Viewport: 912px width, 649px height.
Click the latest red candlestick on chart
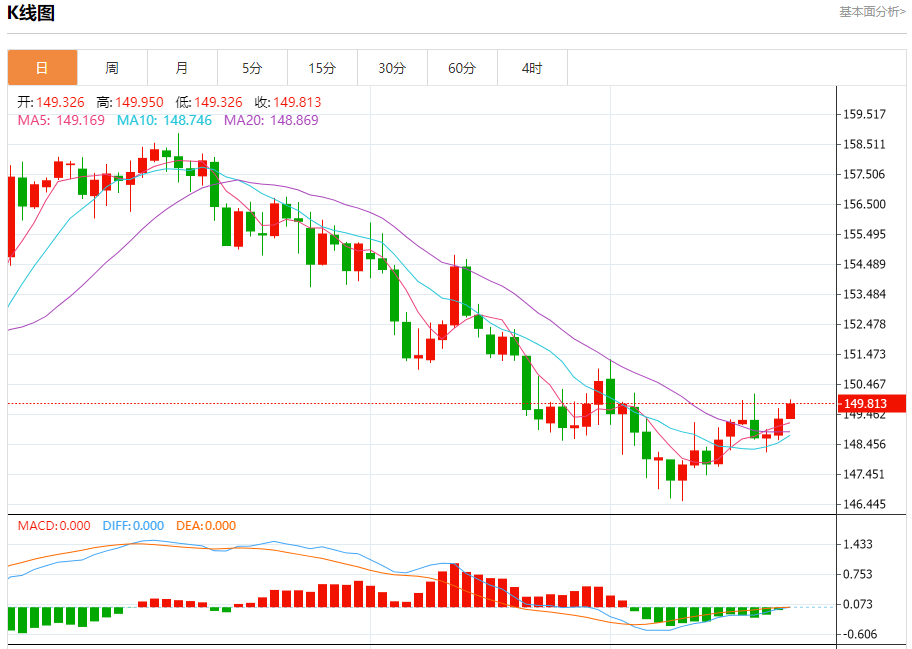(x=790, y=411)
